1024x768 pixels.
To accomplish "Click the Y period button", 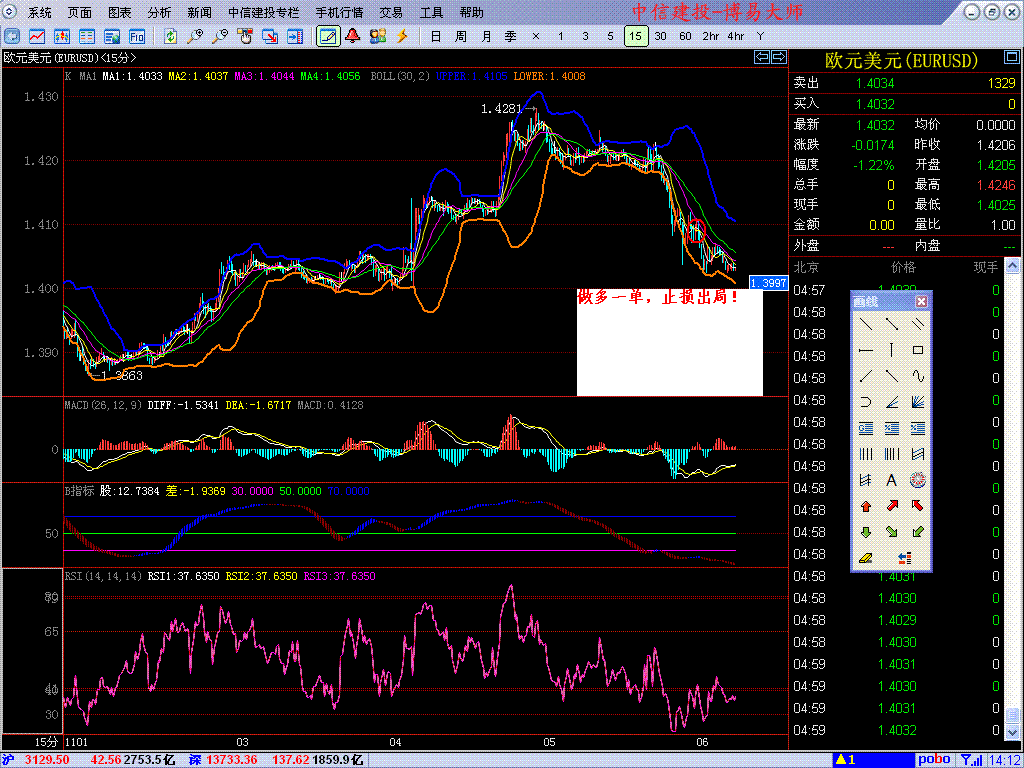I will (760, 36).
